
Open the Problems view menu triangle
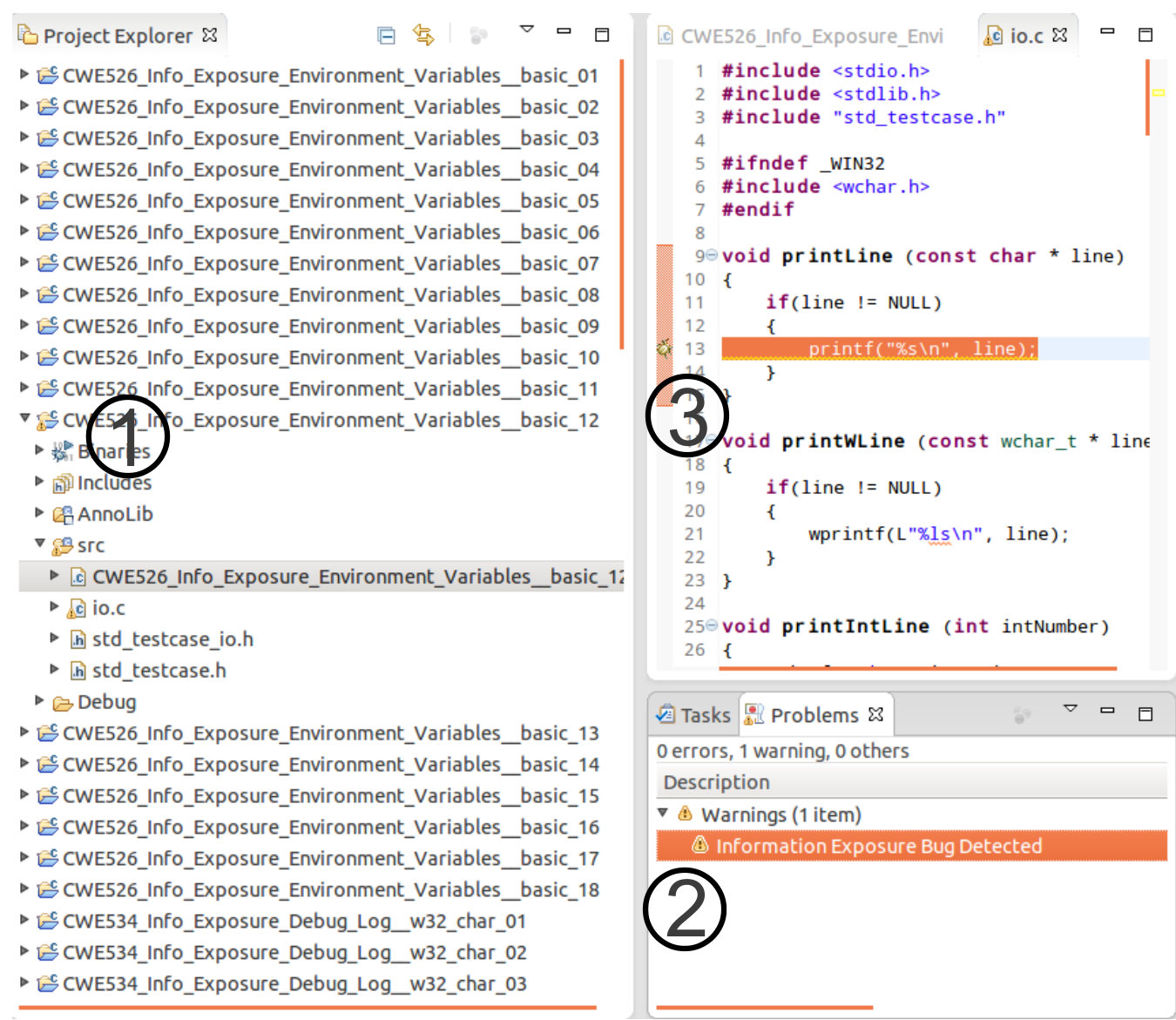click(x=1071, y=708)
